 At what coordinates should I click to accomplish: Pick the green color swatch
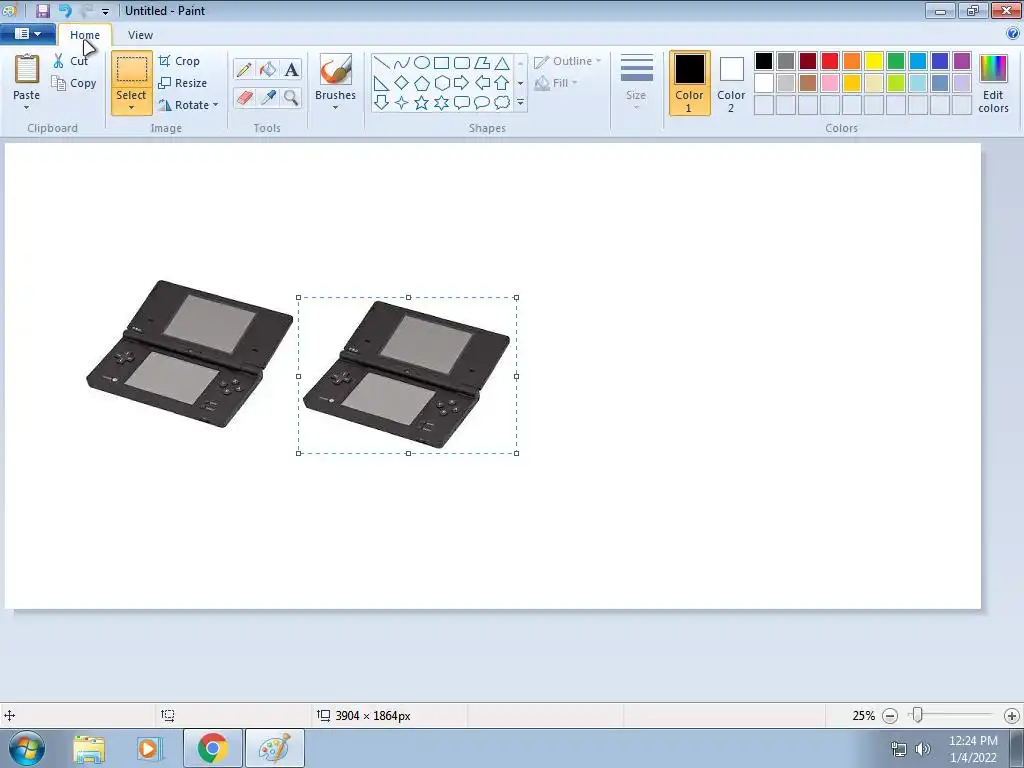[896, 61]
